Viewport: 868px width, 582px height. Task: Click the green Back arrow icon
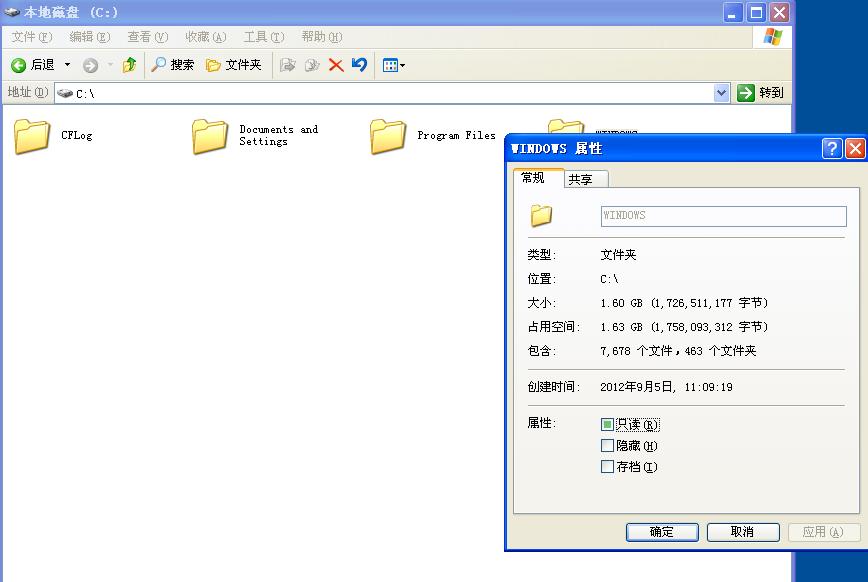point(18,65)
